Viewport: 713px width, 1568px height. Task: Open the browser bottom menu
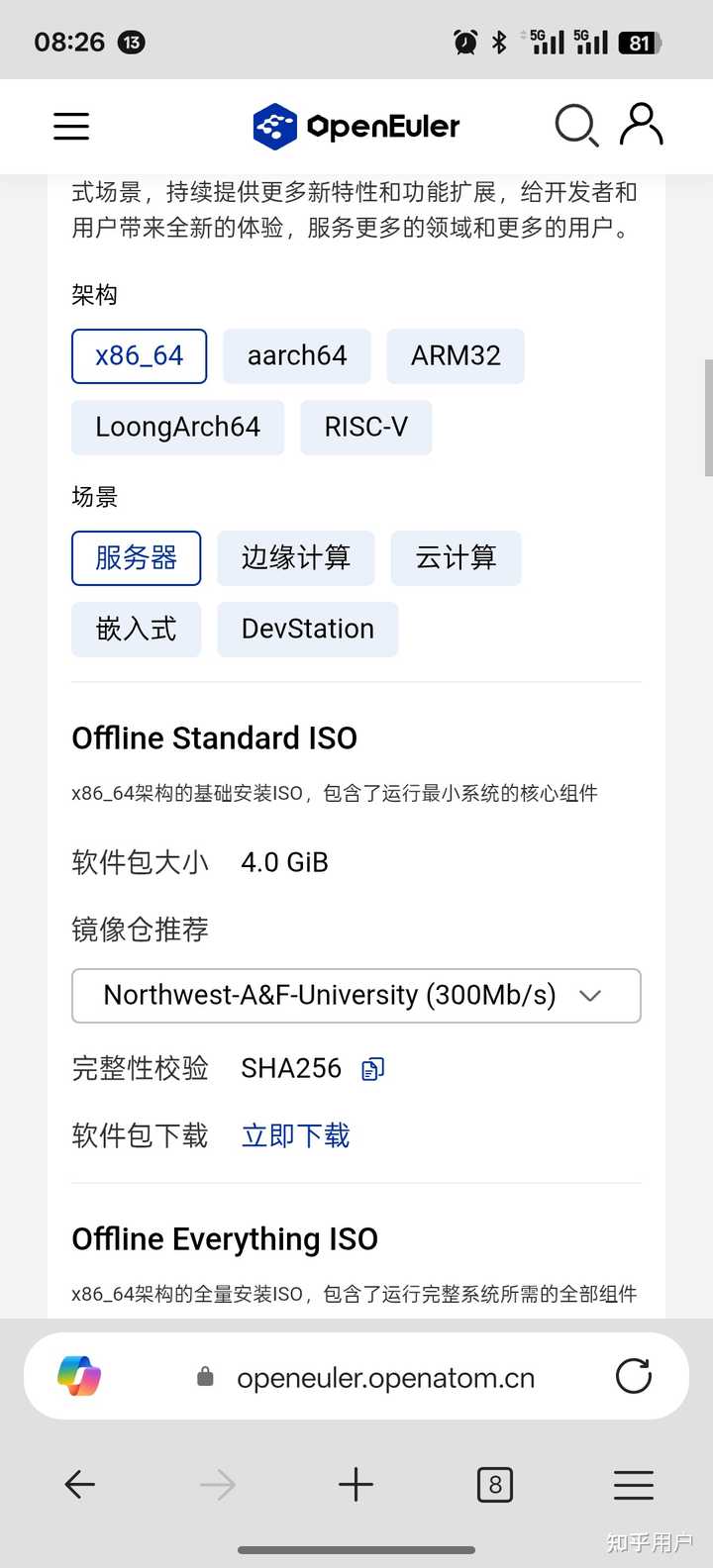634,1484
